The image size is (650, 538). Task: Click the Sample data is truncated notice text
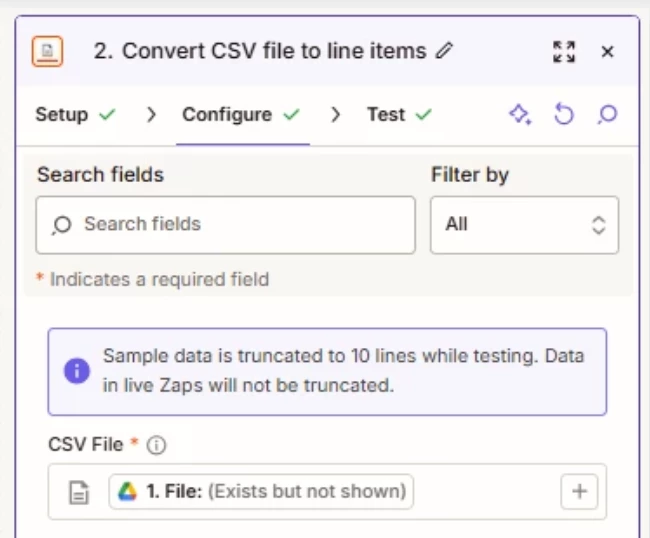[344, 371]
